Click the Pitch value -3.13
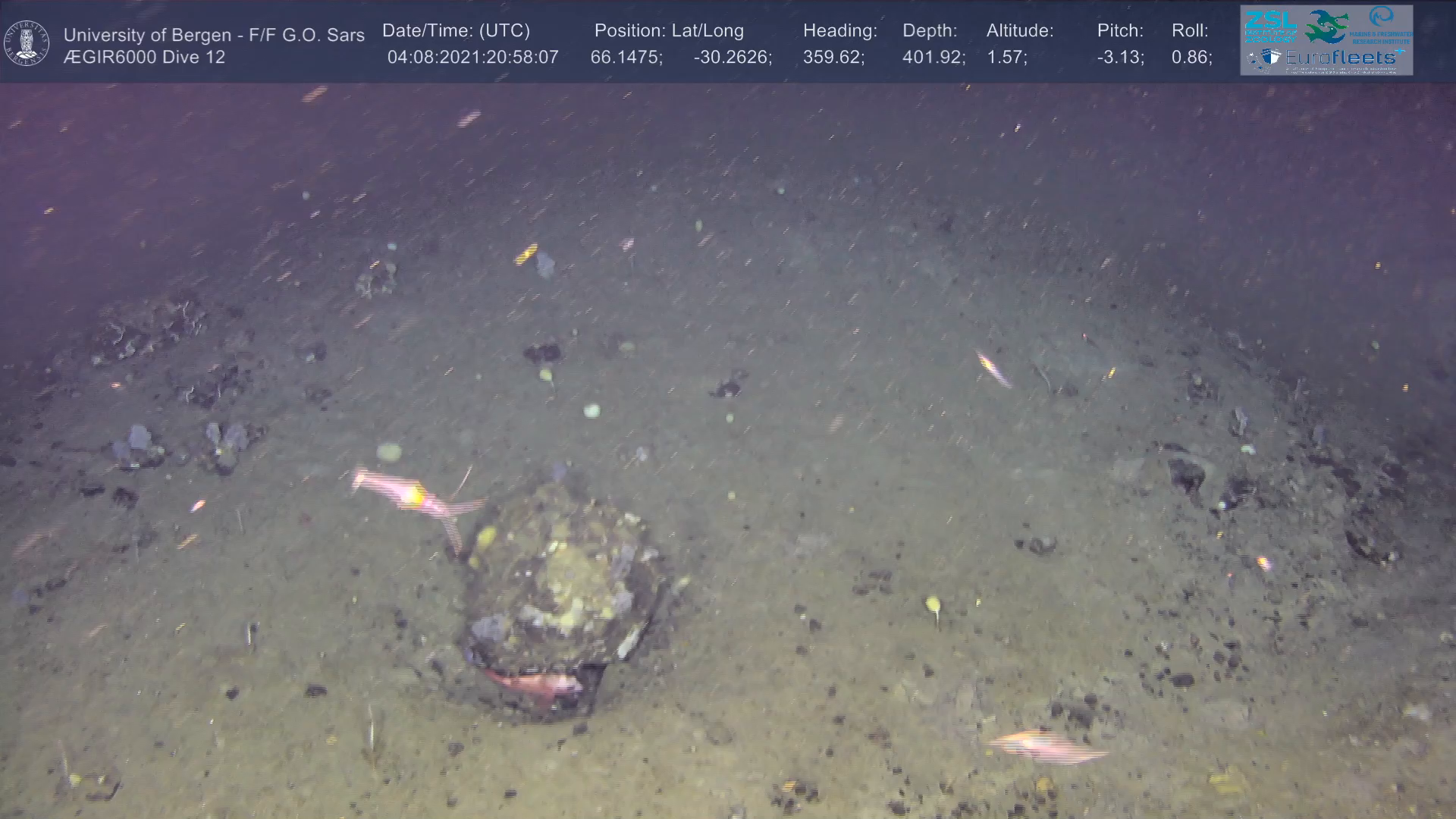The height and width of the screenshot is (819, 1456). coord(1120,58)
